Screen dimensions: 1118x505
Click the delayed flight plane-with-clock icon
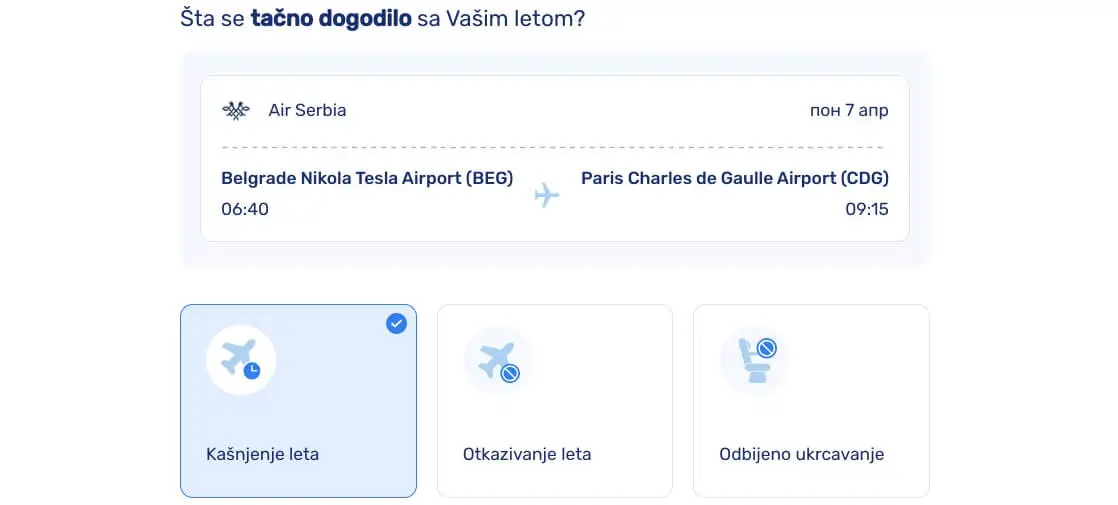[241, 359]
